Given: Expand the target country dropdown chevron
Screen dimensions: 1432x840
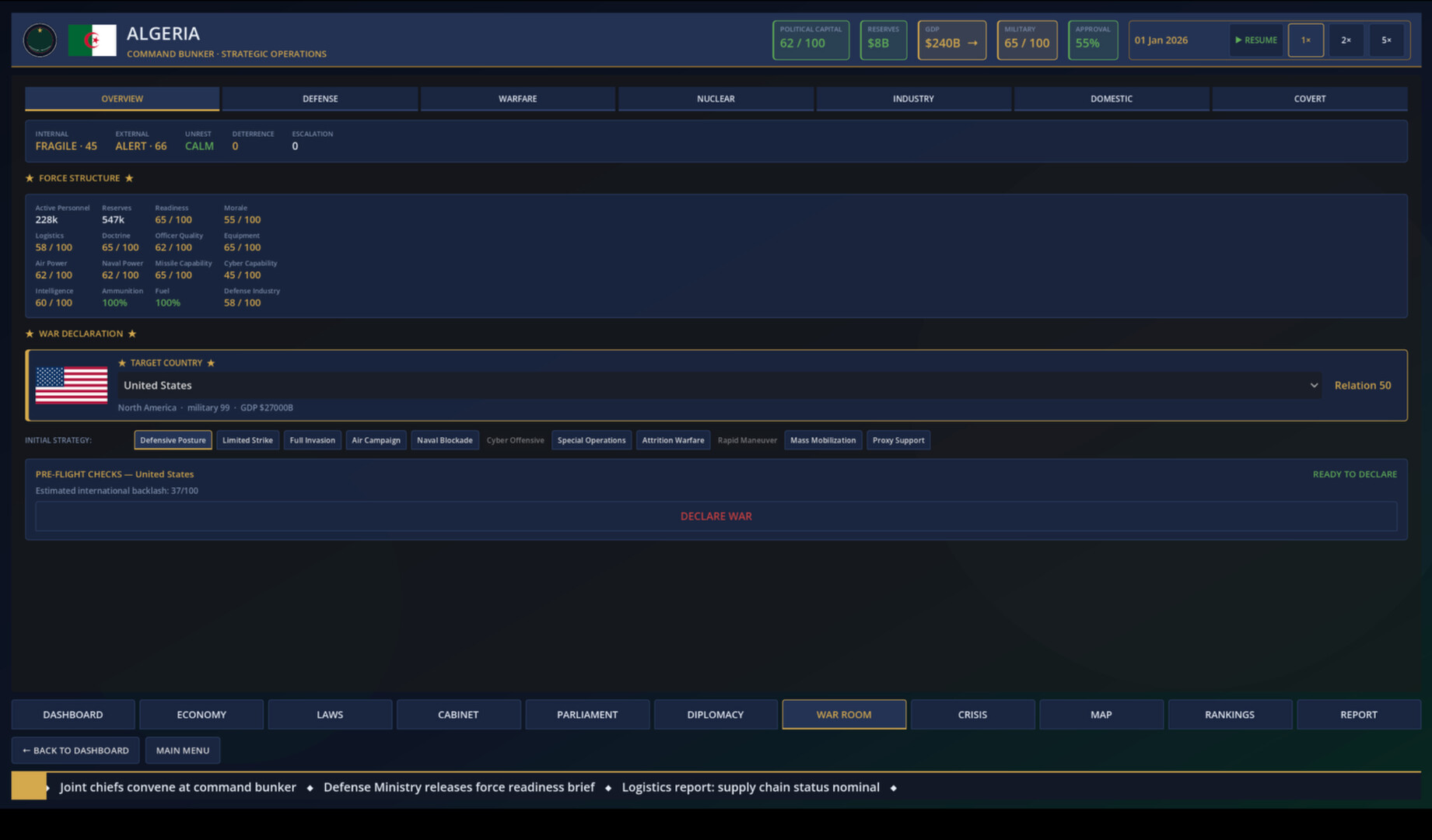Looking at the screenshot, I should click(x=1314, y=386).
